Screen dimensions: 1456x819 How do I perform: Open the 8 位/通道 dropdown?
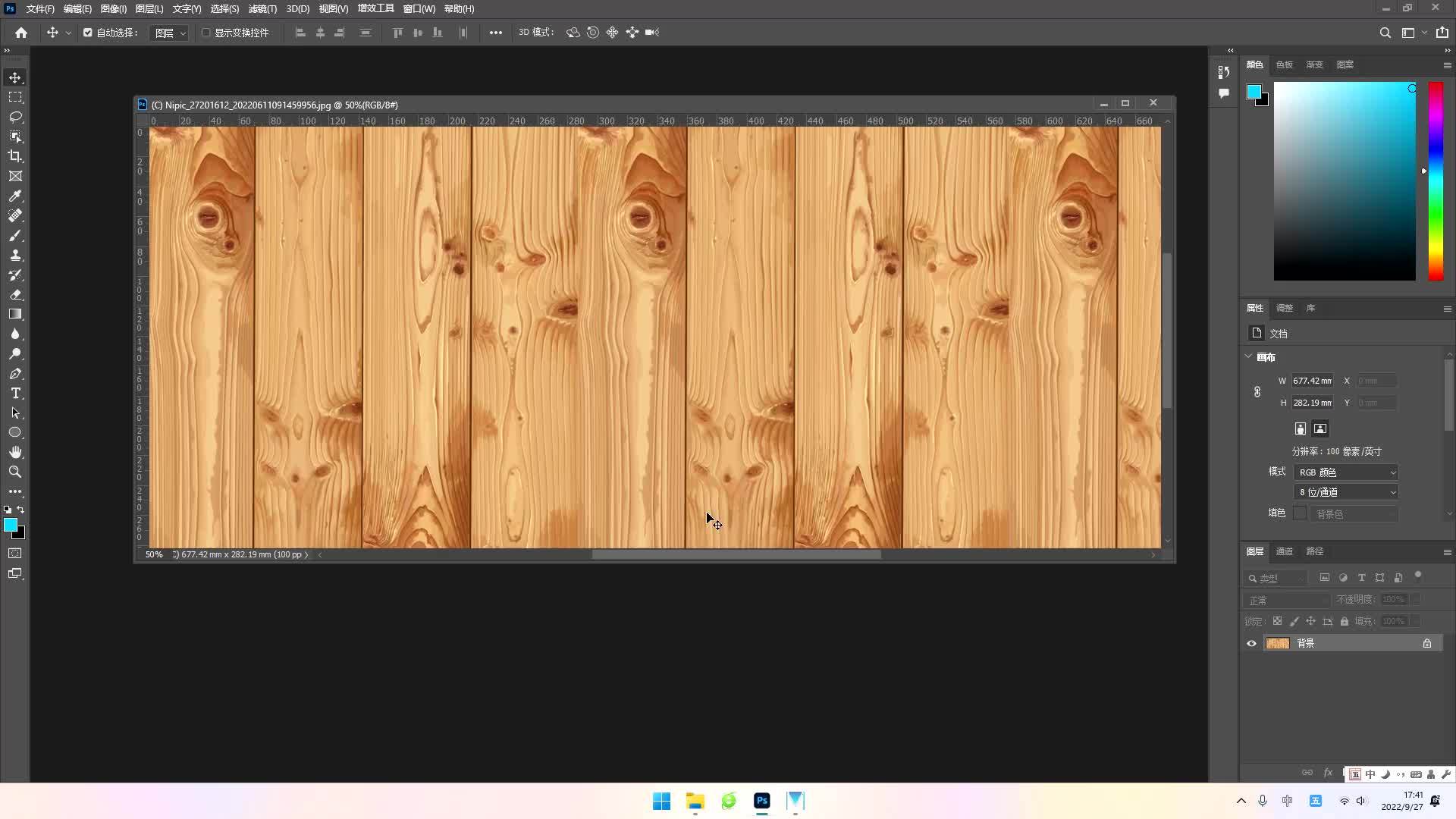(1346, 491)
